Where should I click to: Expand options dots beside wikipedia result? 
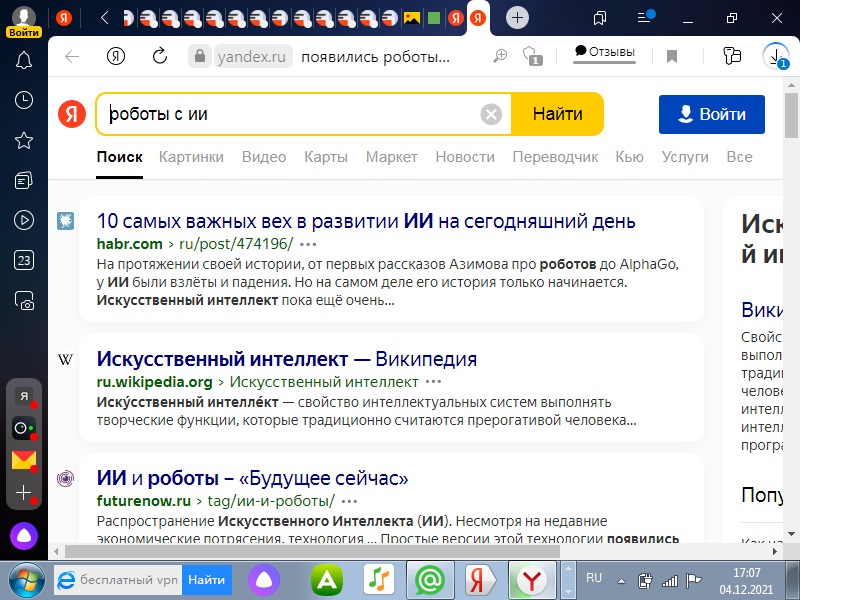pos(433,382)
